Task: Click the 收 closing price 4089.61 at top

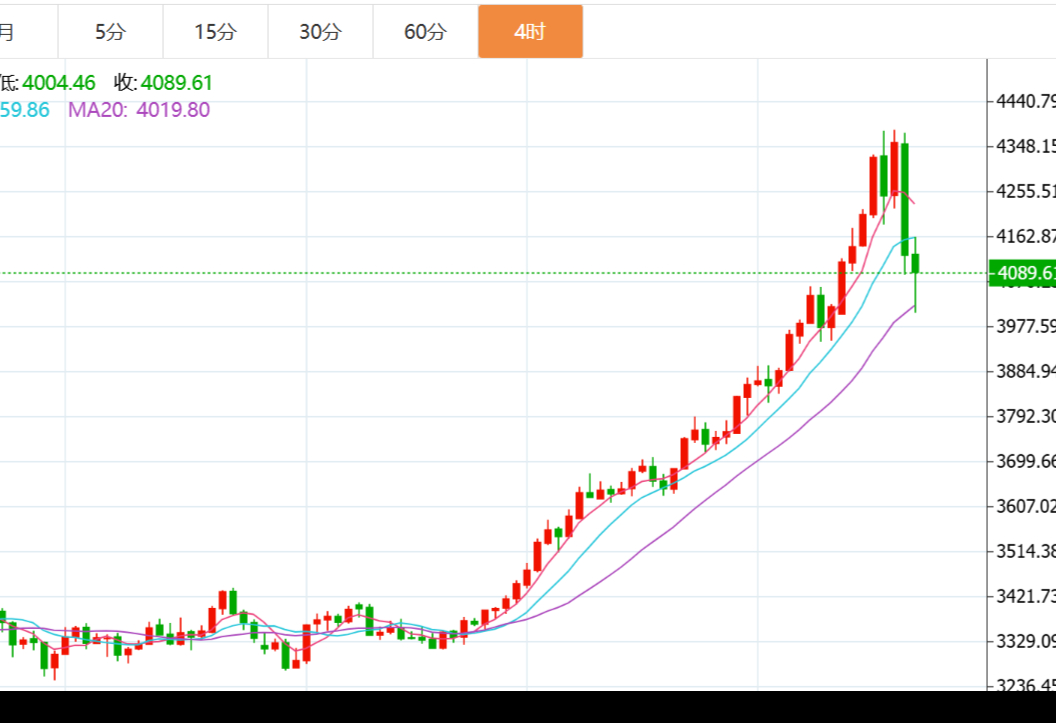Action: click(x=177, y=83)
